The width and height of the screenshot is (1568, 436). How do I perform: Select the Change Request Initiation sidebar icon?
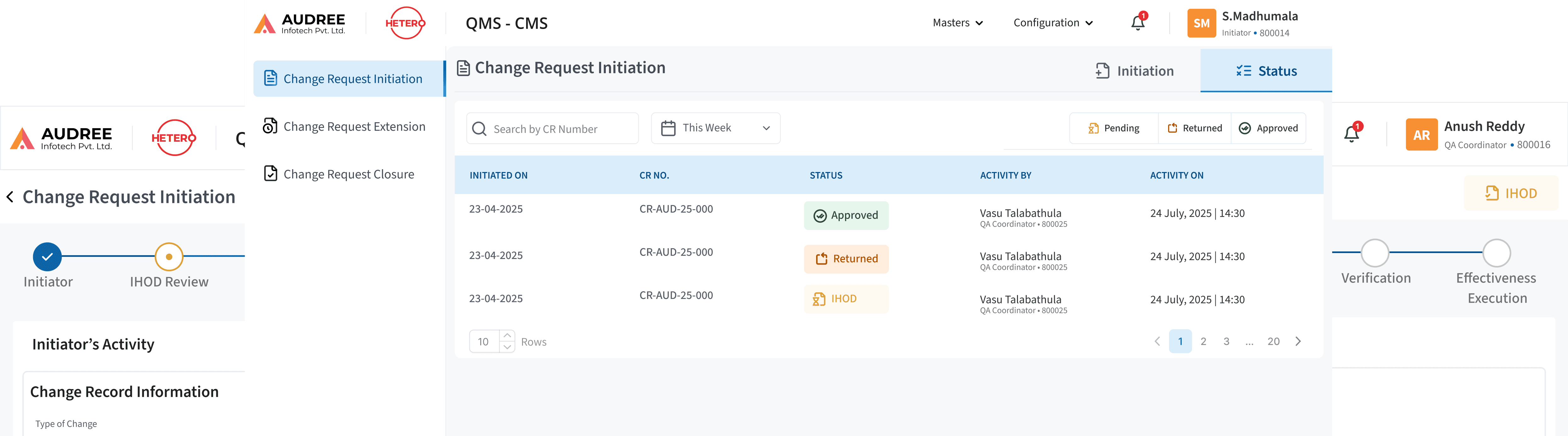(270, 78)
